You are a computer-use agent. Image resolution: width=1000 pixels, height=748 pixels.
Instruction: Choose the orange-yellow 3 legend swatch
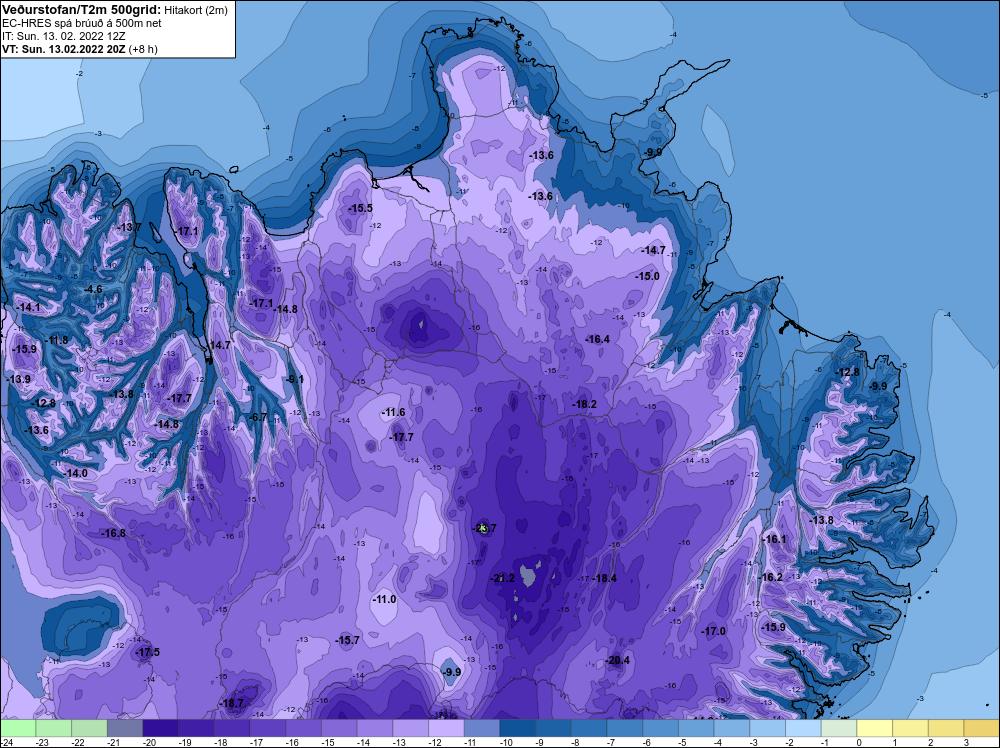[x=982, y=728]
